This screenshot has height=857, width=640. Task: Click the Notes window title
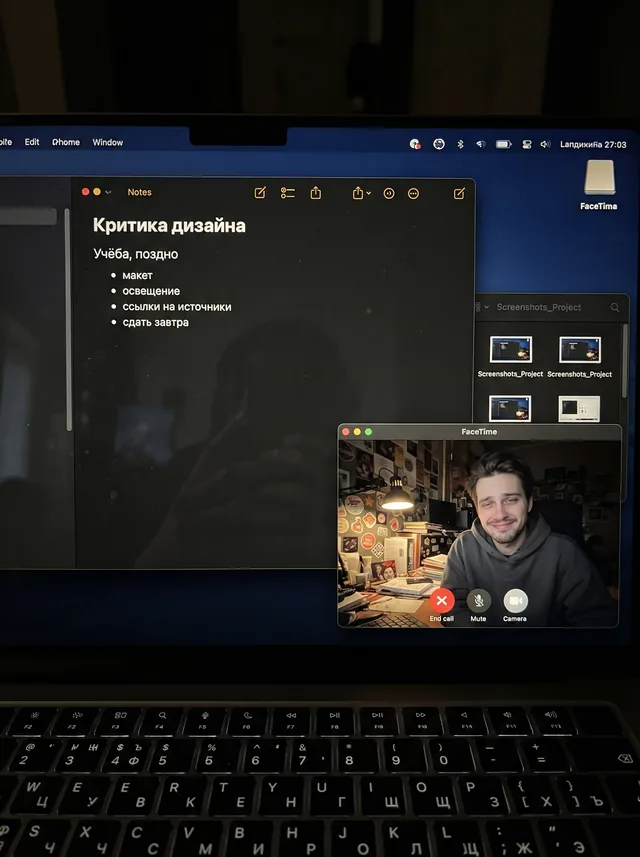coord(139,192)
